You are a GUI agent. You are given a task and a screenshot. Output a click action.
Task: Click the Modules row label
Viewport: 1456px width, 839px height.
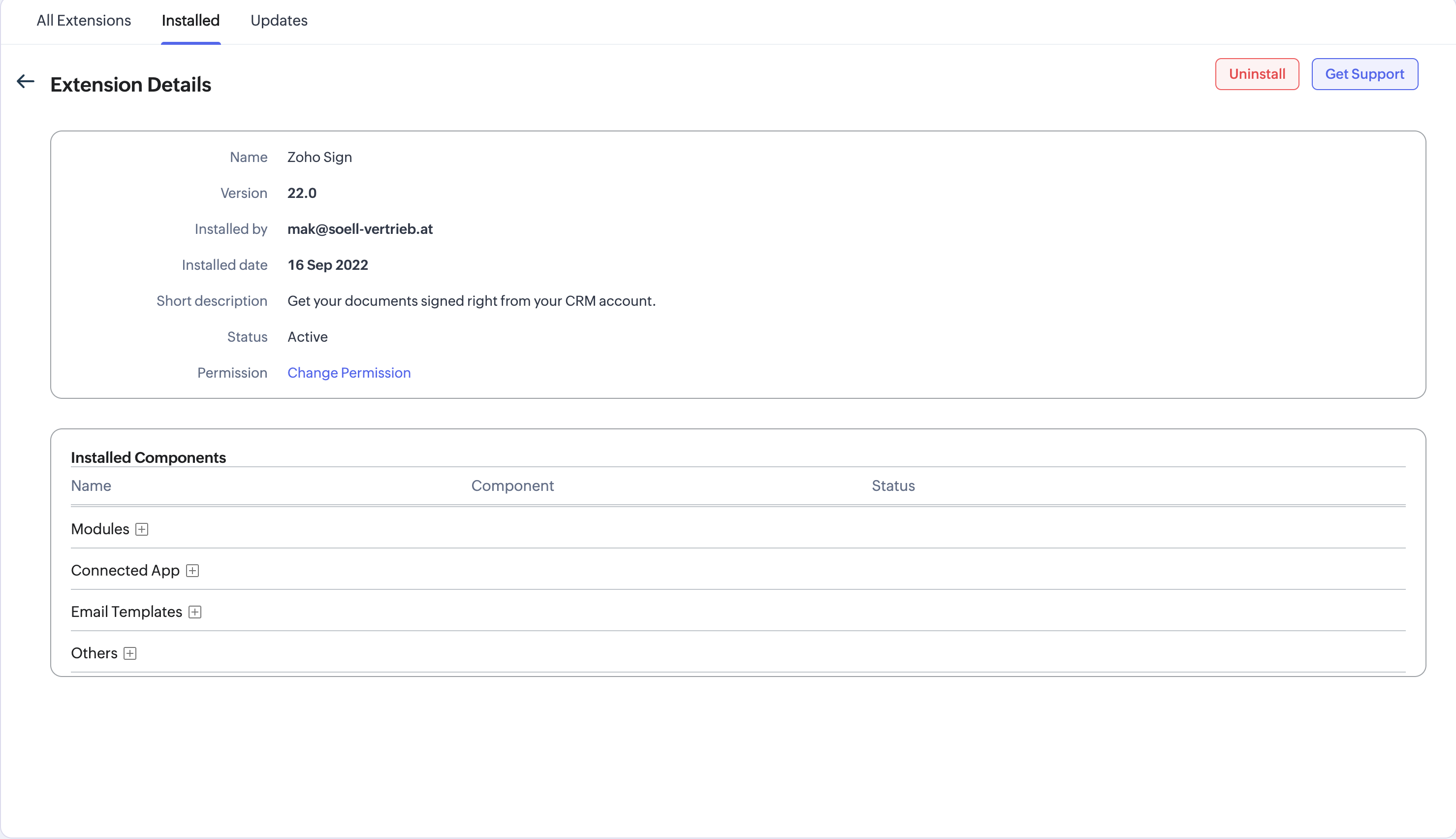(100, 529)
